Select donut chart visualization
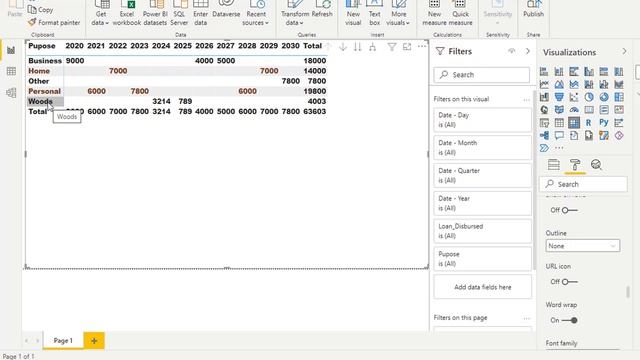 click(x=604, y=97)
